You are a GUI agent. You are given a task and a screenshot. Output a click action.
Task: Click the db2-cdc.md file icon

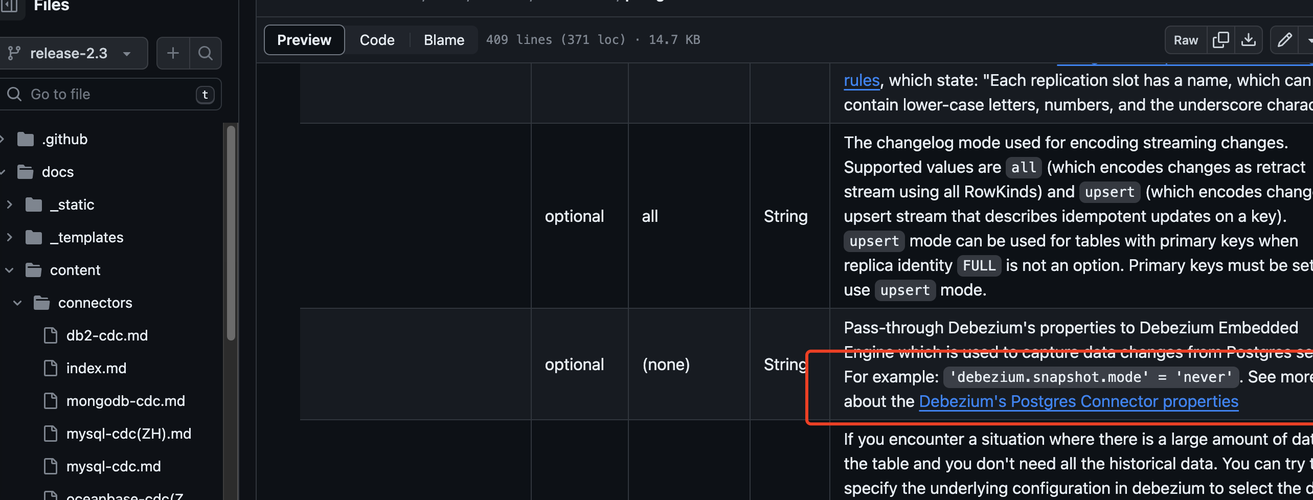point(51,336)
